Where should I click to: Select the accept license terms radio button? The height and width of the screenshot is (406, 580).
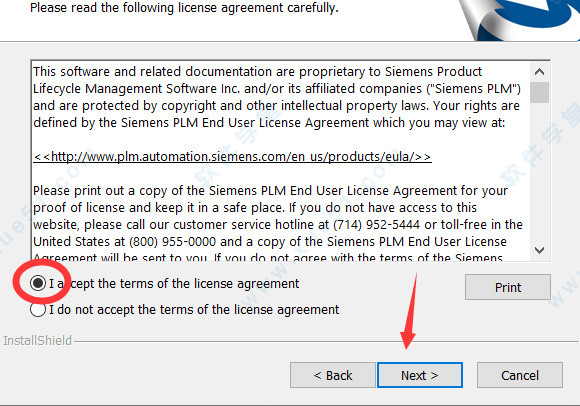click(38, 283)
